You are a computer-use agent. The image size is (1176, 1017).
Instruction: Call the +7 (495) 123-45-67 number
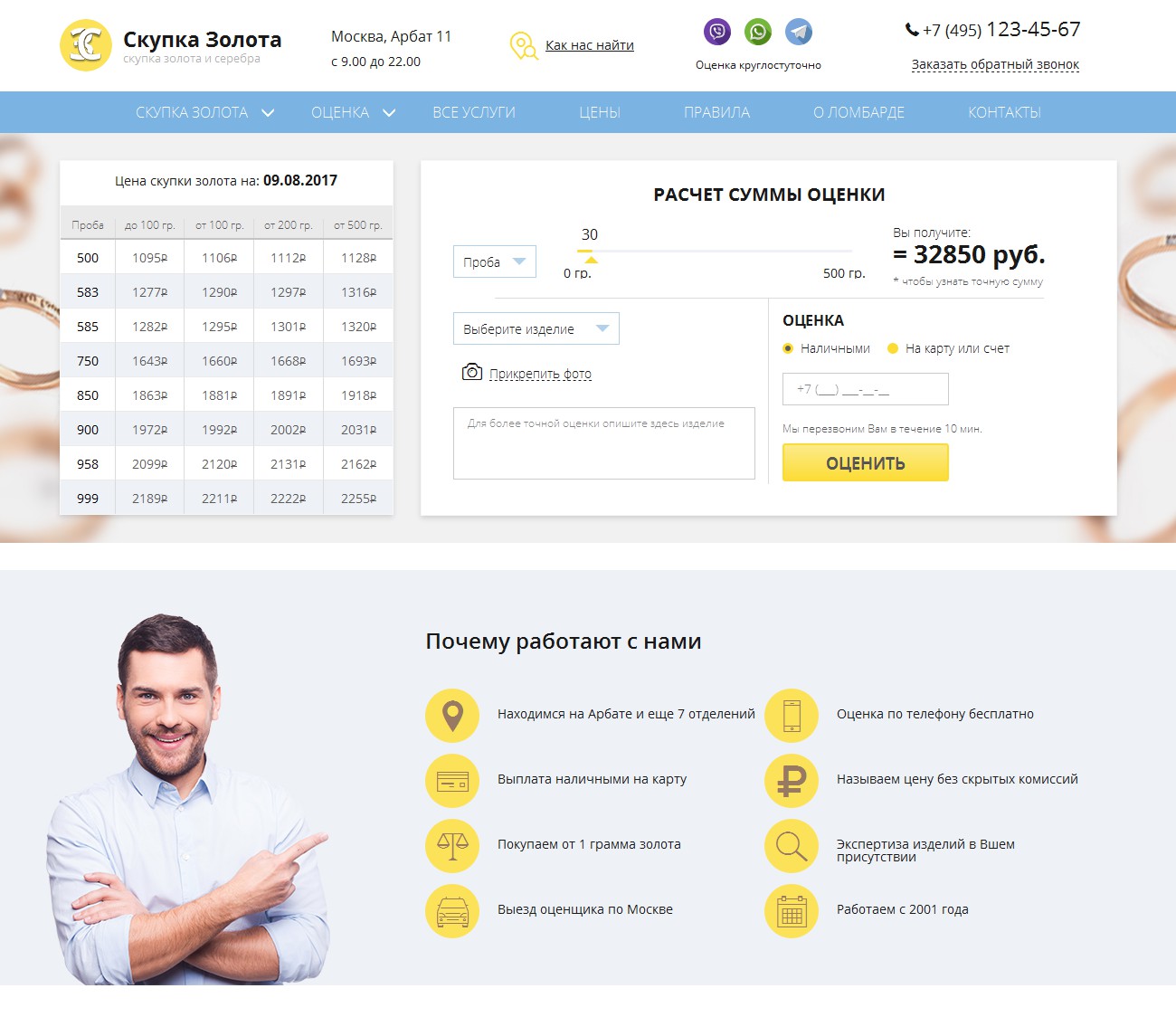click(1001, 30)
